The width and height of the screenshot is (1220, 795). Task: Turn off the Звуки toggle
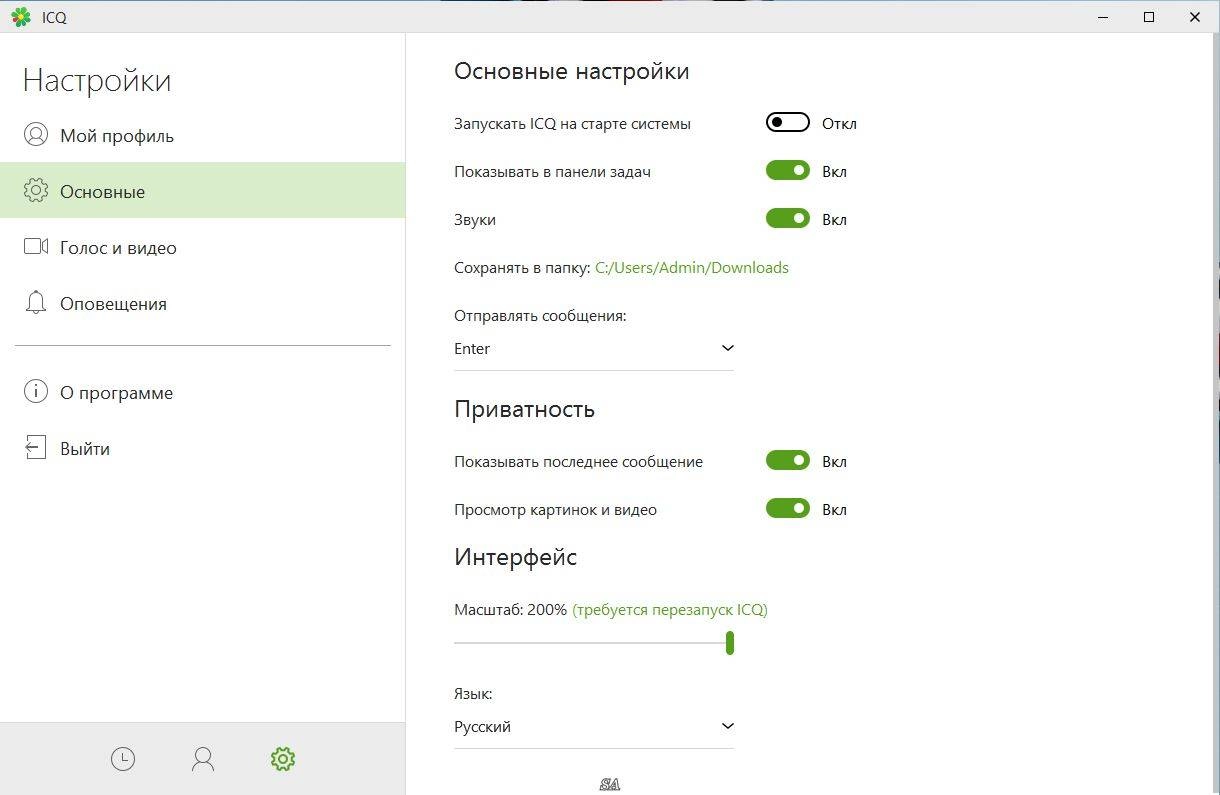tap(787, 219)
